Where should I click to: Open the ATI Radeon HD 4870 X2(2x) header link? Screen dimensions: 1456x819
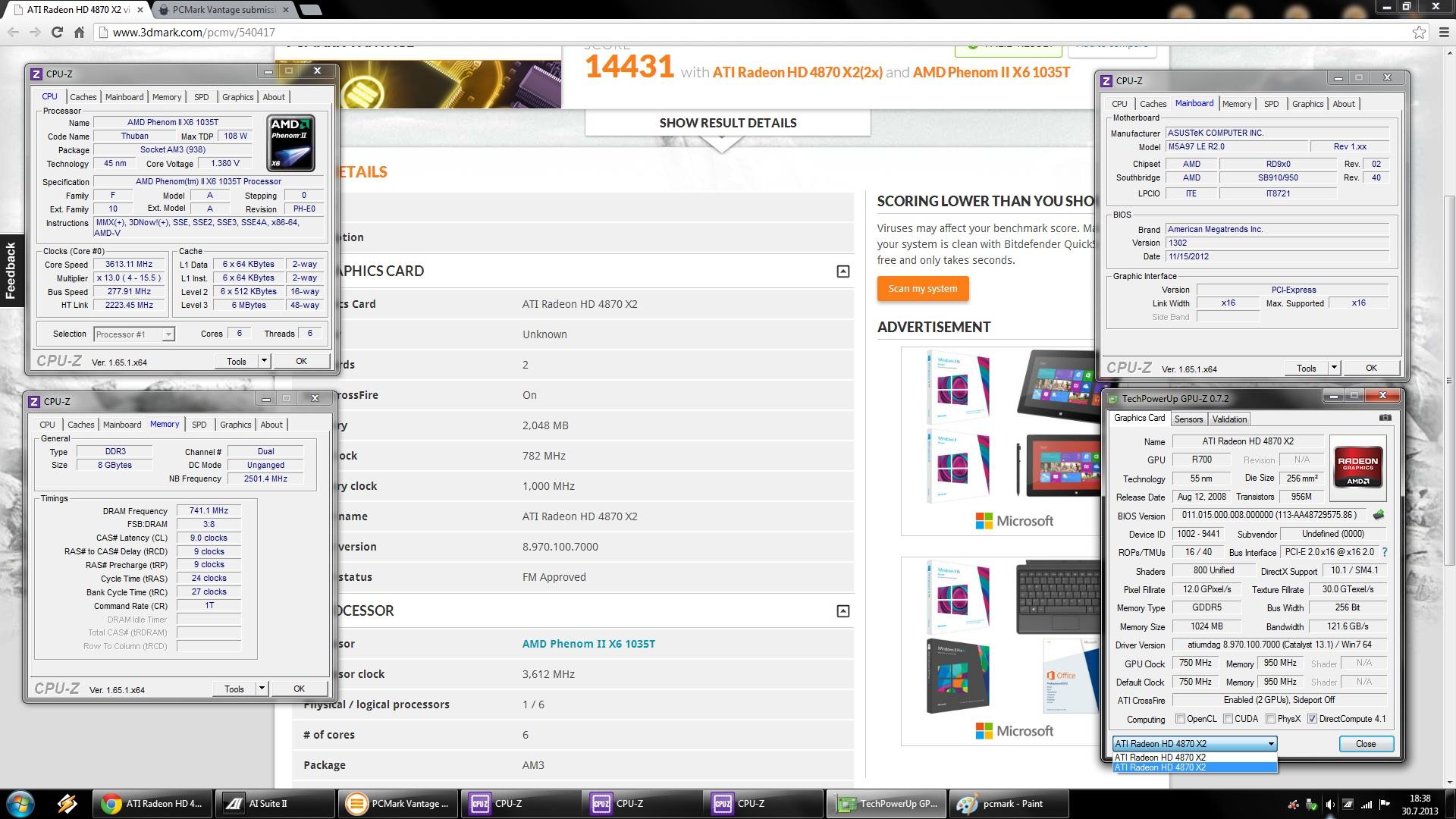click(x=797, y=72)
